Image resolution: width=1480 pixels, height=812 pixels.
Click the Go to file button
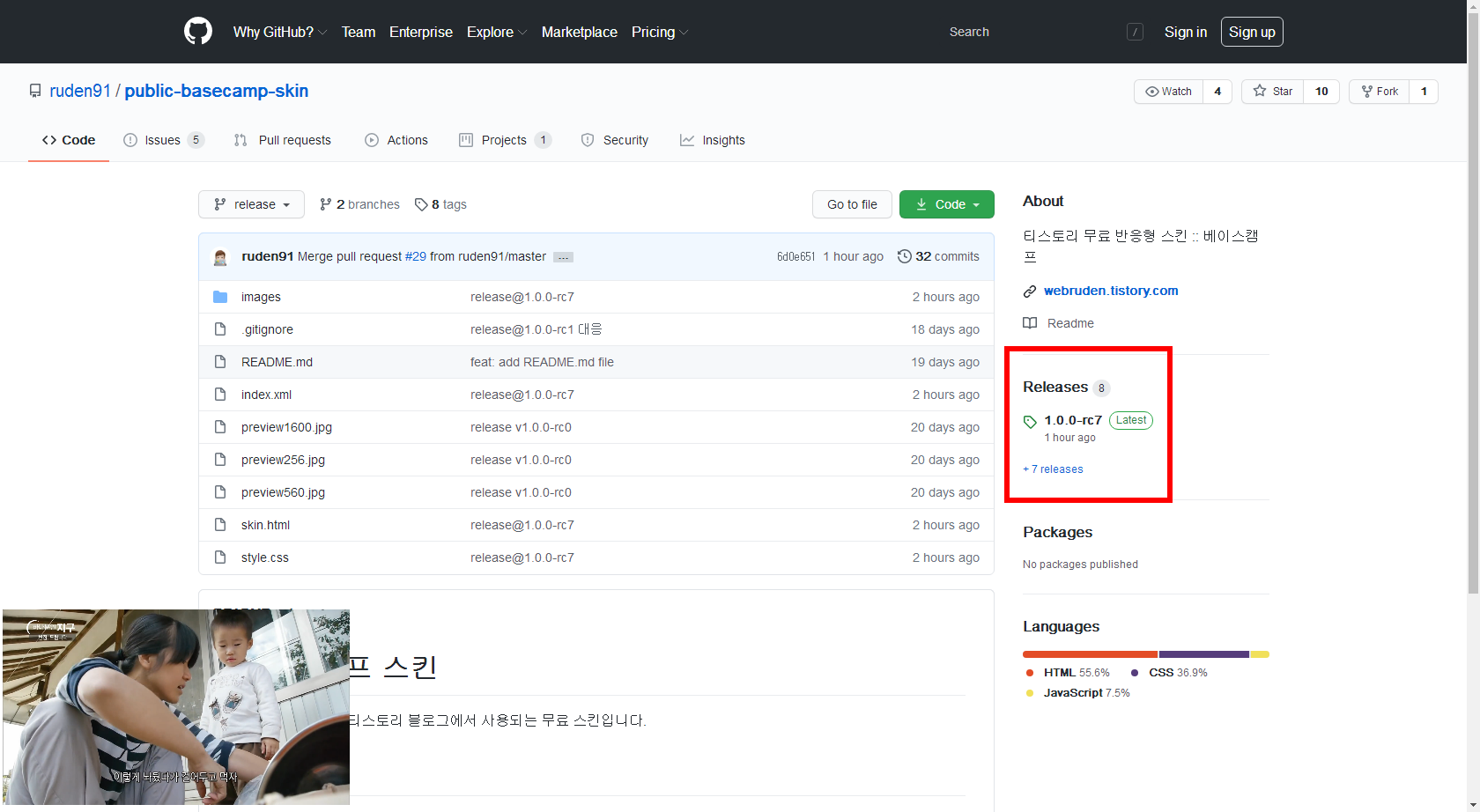point(852,204)
